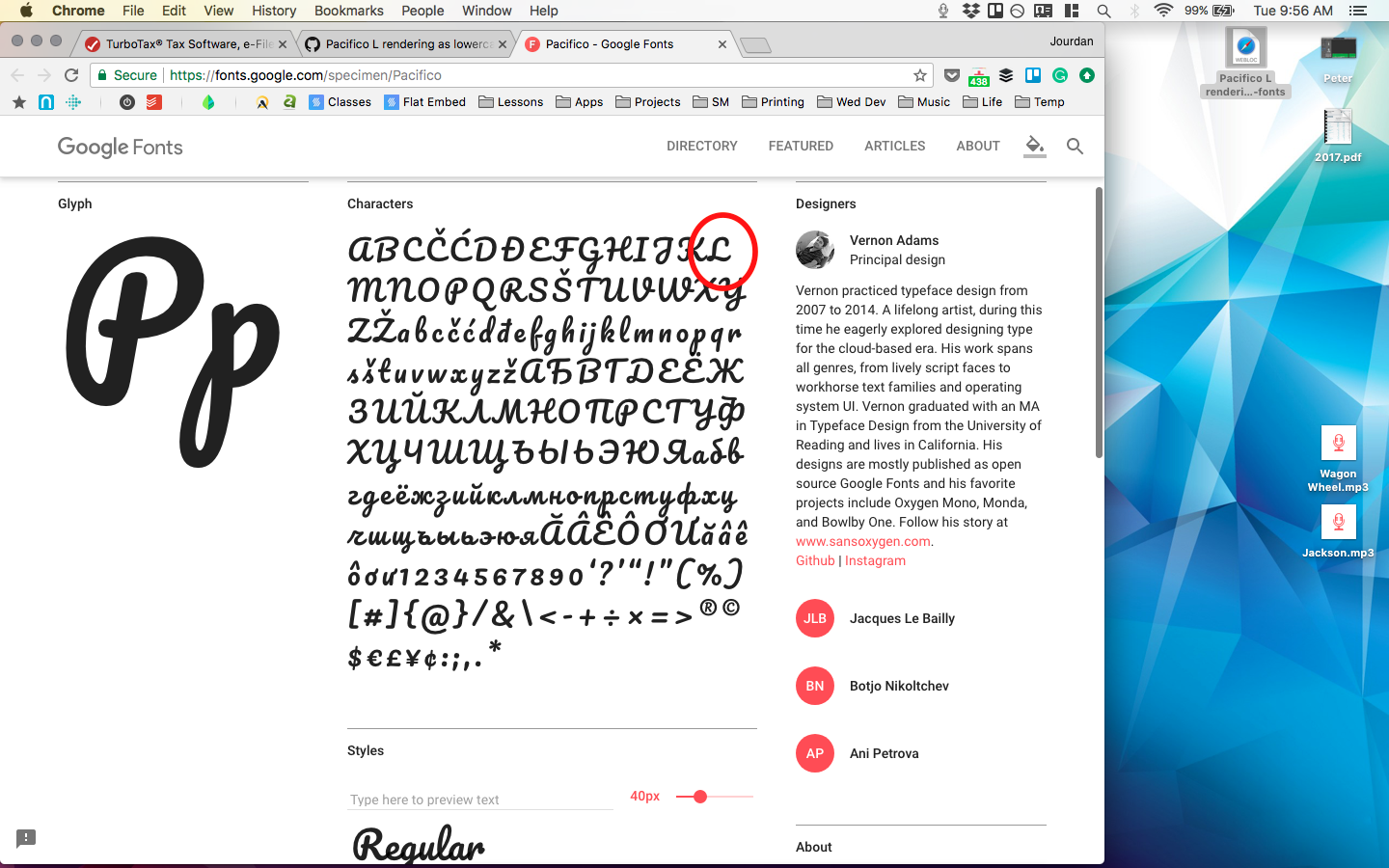
Task: Click the Google Fonts logo
Action: tap(120, 147)
